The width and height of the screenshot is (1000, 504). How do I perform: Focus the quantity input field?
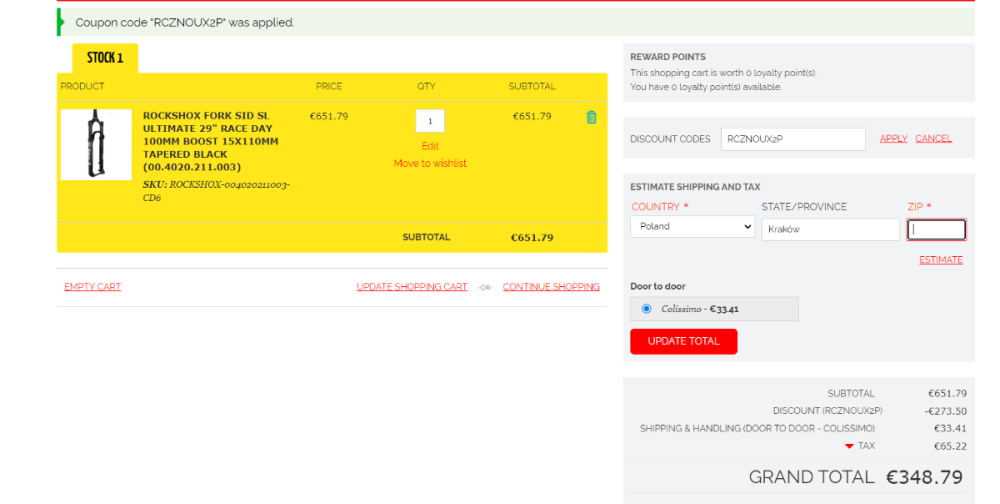click(x=430, y=121)
